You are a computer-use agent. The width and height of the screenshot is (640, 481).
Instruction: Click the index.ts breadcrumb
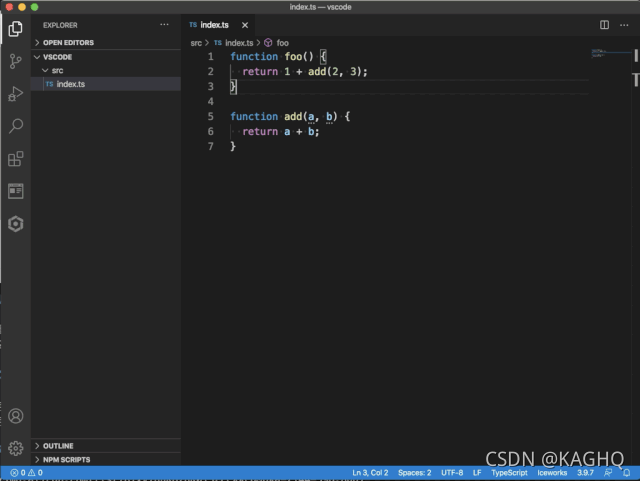point(234,43)
